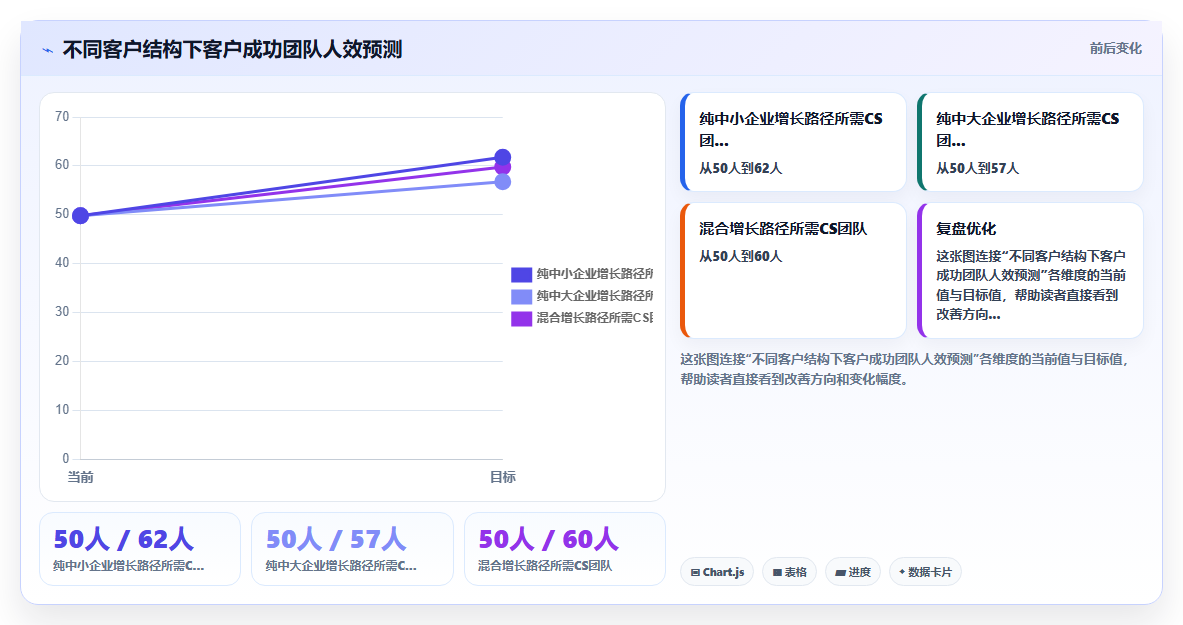Viewport: 1183px width, 625px height.
Task: Click the 40 y-axis label
Action: [62, 263]
